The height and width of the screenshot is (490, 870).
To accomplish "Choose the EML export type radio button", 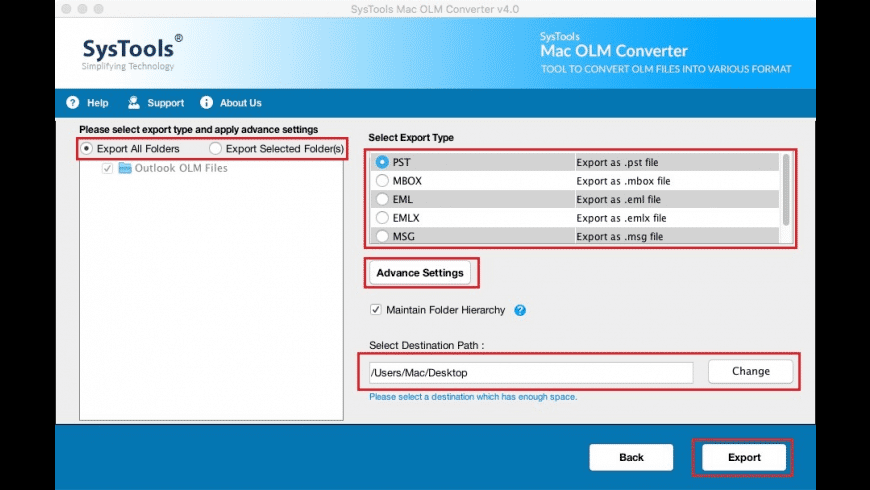I will [x=382, y=199].
